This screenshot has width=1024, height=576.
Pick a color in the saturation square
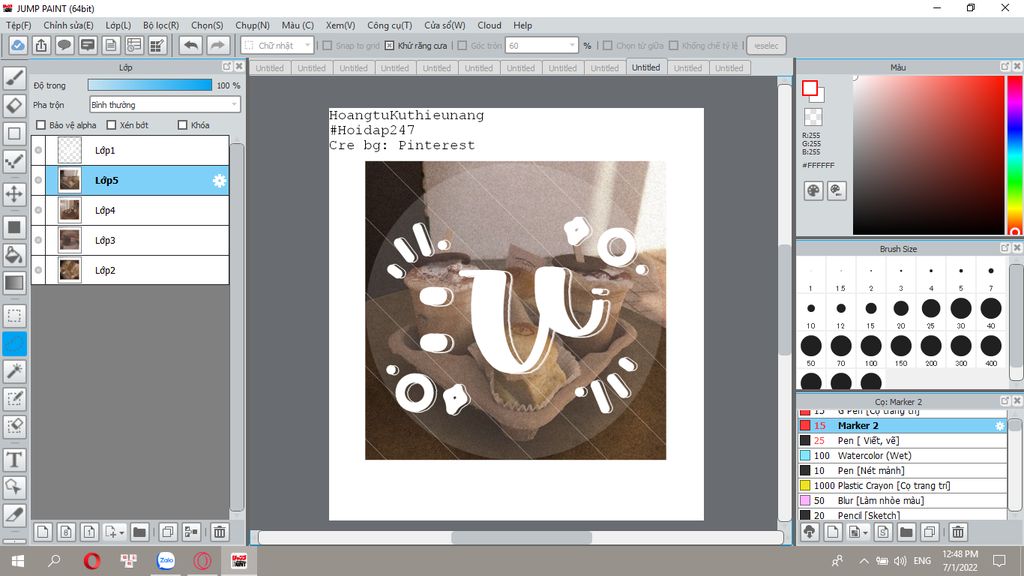click(928, 155)
